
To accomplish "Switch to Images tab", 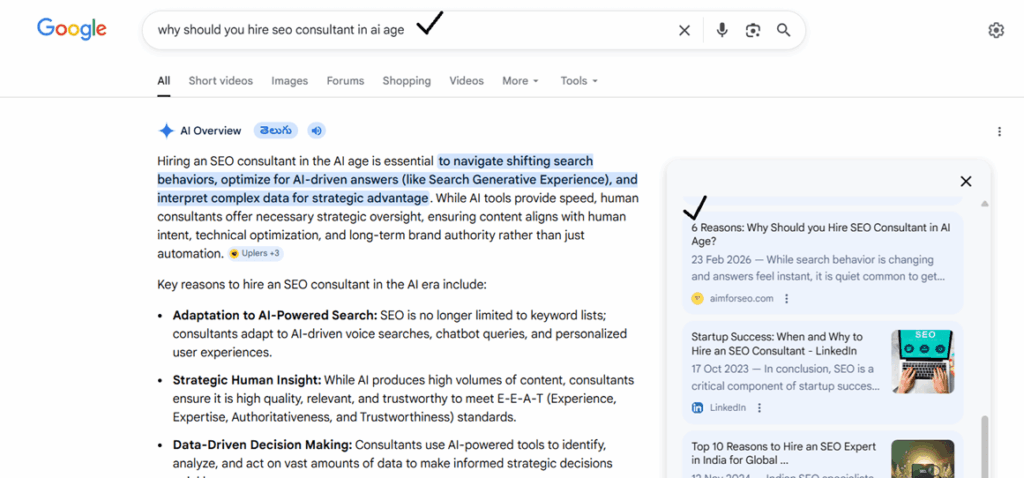I will [x=289, y=81].
